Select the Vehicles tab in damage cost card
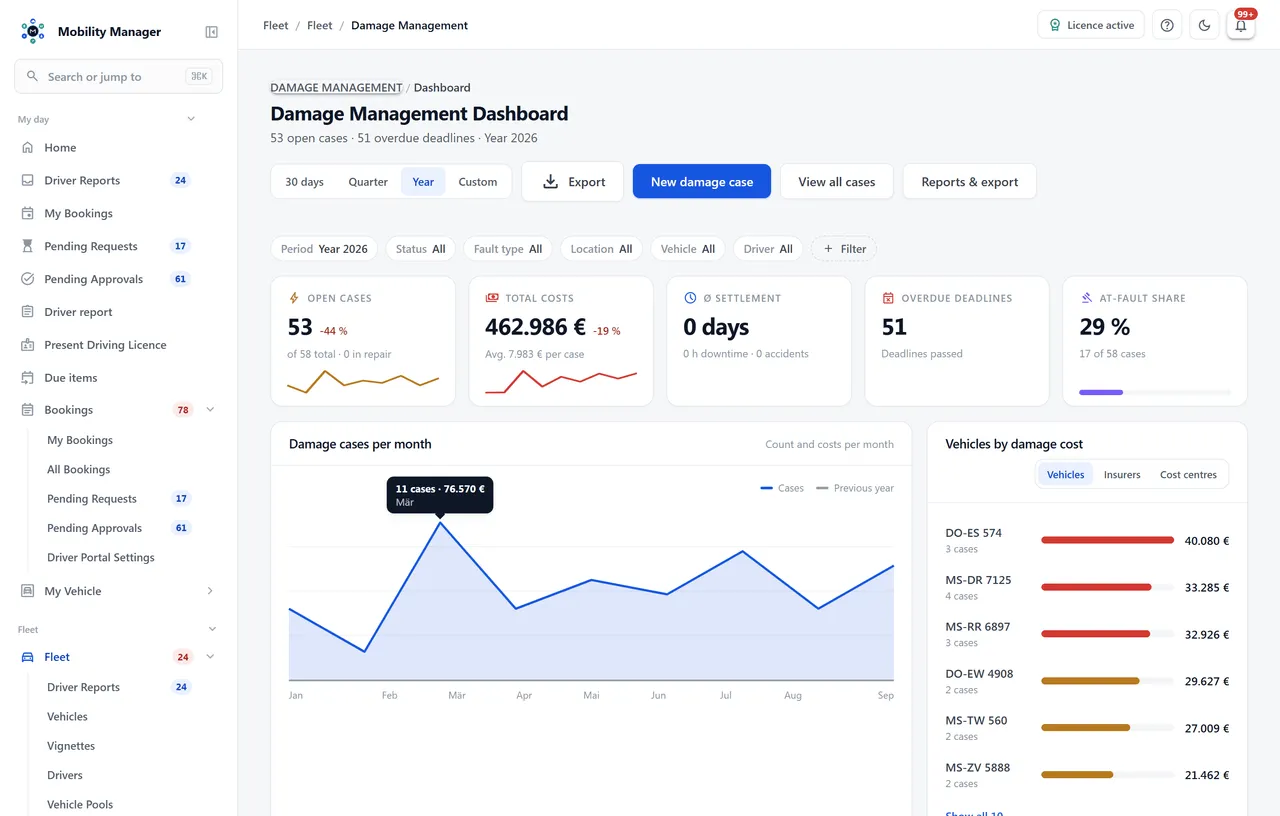Screen dimensions: 1280x816 tap(1065, 475)
